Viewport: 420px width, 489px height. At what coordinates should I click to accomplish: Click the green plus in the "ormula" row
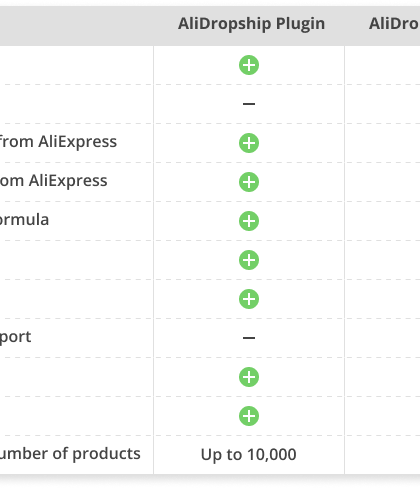pos(249,221)
